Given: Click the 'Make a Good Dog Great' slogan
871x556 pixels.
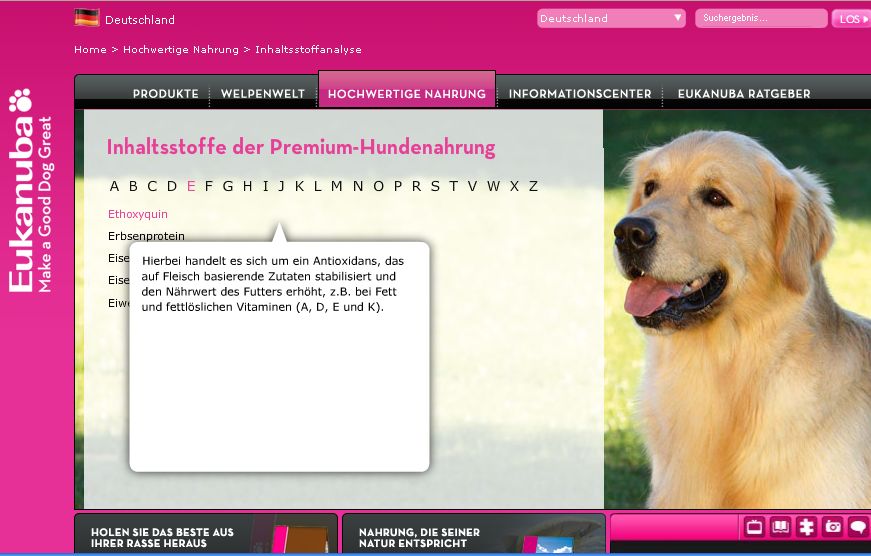Looking at the screenshot, I should coord(45,204).
